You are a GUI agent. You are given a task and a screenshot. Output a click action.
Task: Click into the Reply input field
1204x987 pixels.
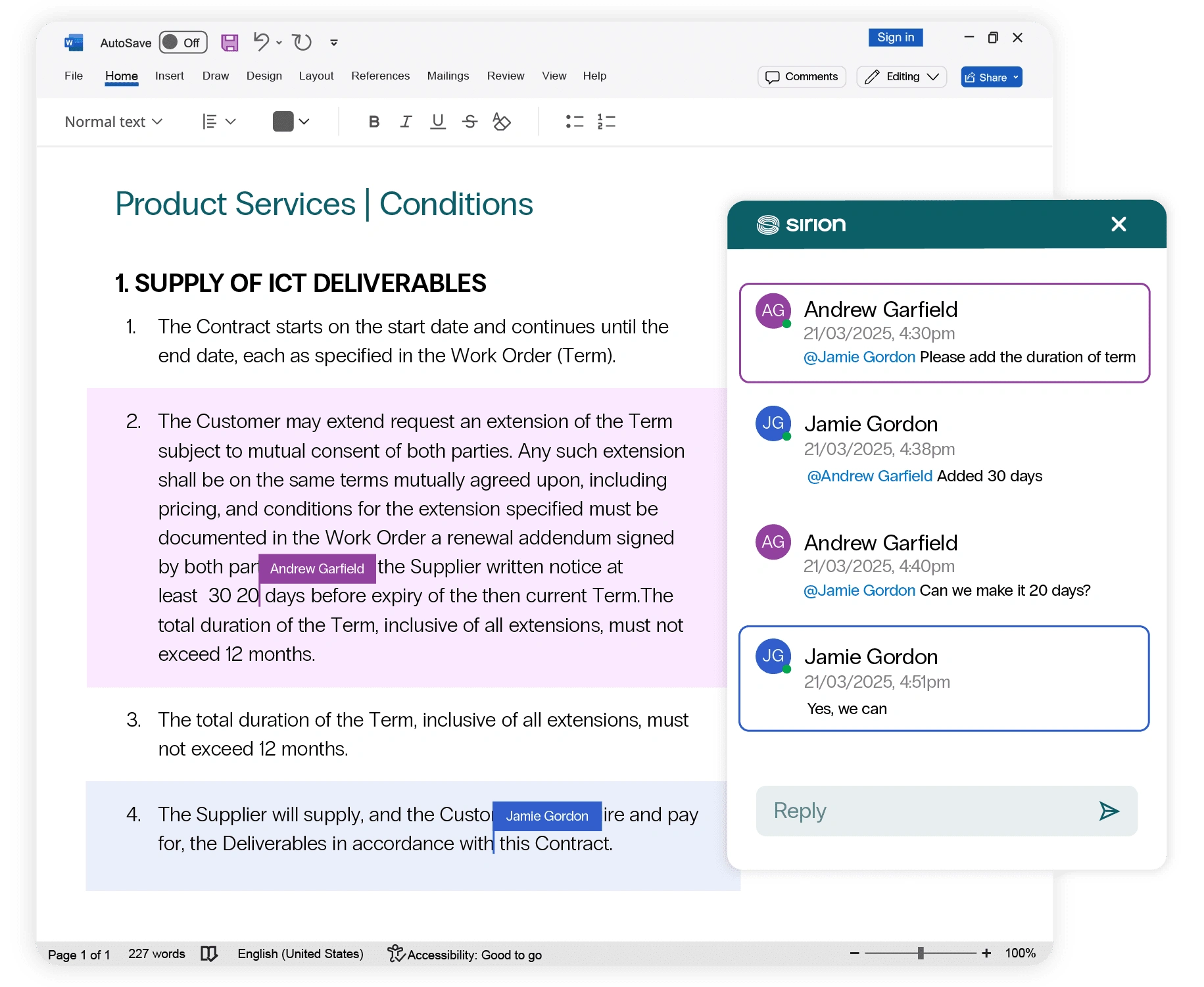[921, 811]
